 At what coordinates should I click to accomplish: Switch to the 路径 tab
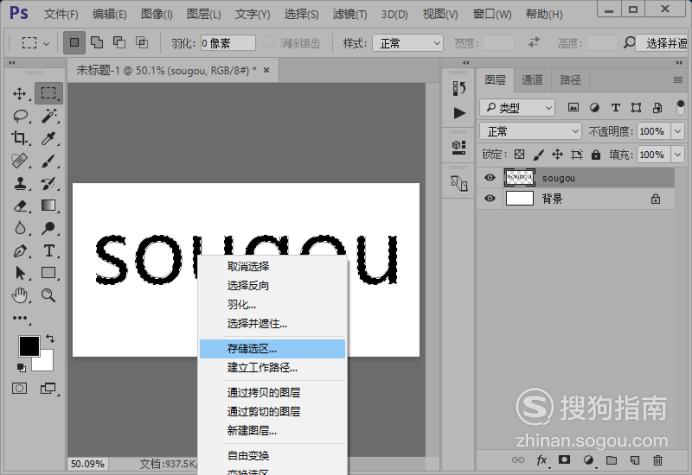570,80
